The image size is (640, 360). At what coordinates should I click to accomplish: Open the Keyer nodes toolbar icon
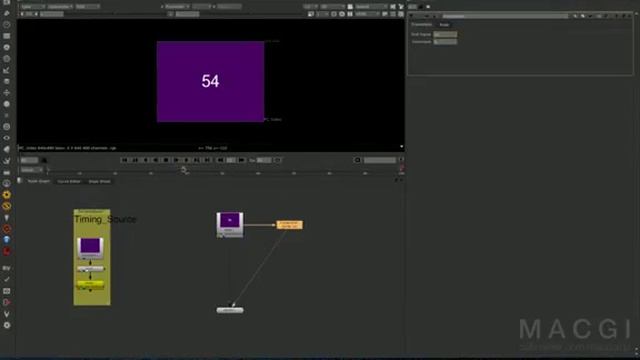pos(7,70)
